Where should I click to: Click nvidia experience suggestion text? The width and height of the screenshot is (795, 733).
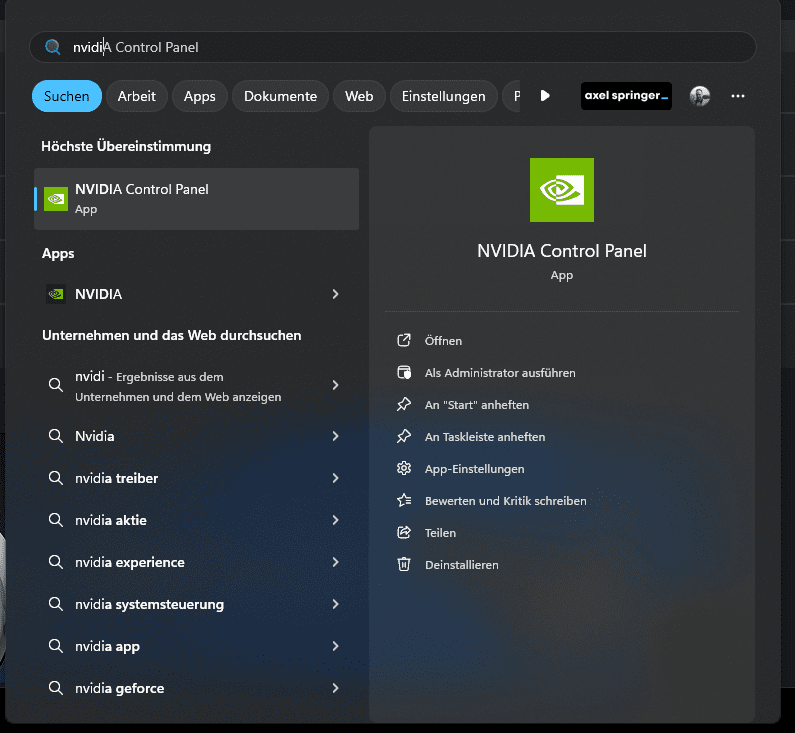pos(130,562)
